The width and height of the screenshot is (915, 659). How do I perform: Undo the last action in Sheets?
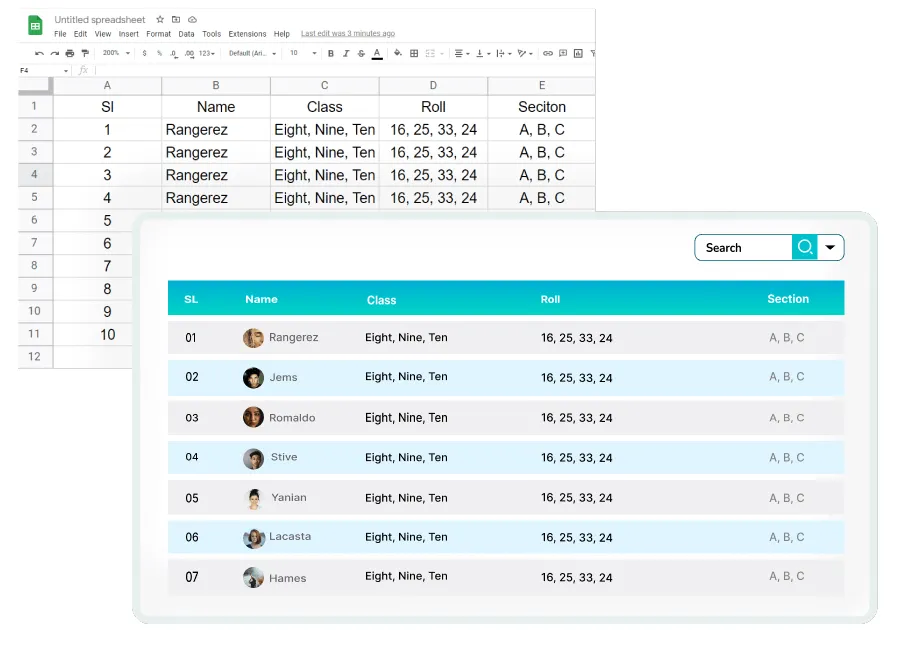coord(39,53)
